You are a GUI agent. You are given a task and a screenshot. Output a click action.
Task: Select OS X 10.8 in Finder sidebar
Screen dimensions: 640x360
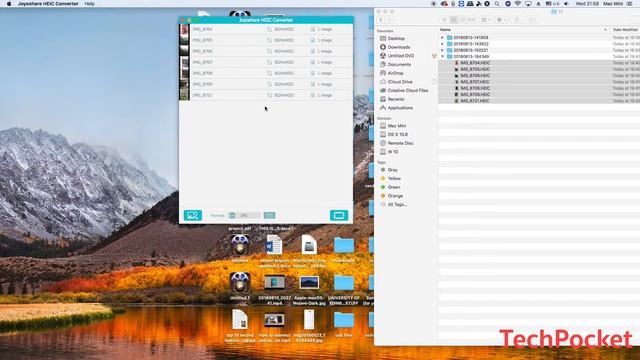398,134
